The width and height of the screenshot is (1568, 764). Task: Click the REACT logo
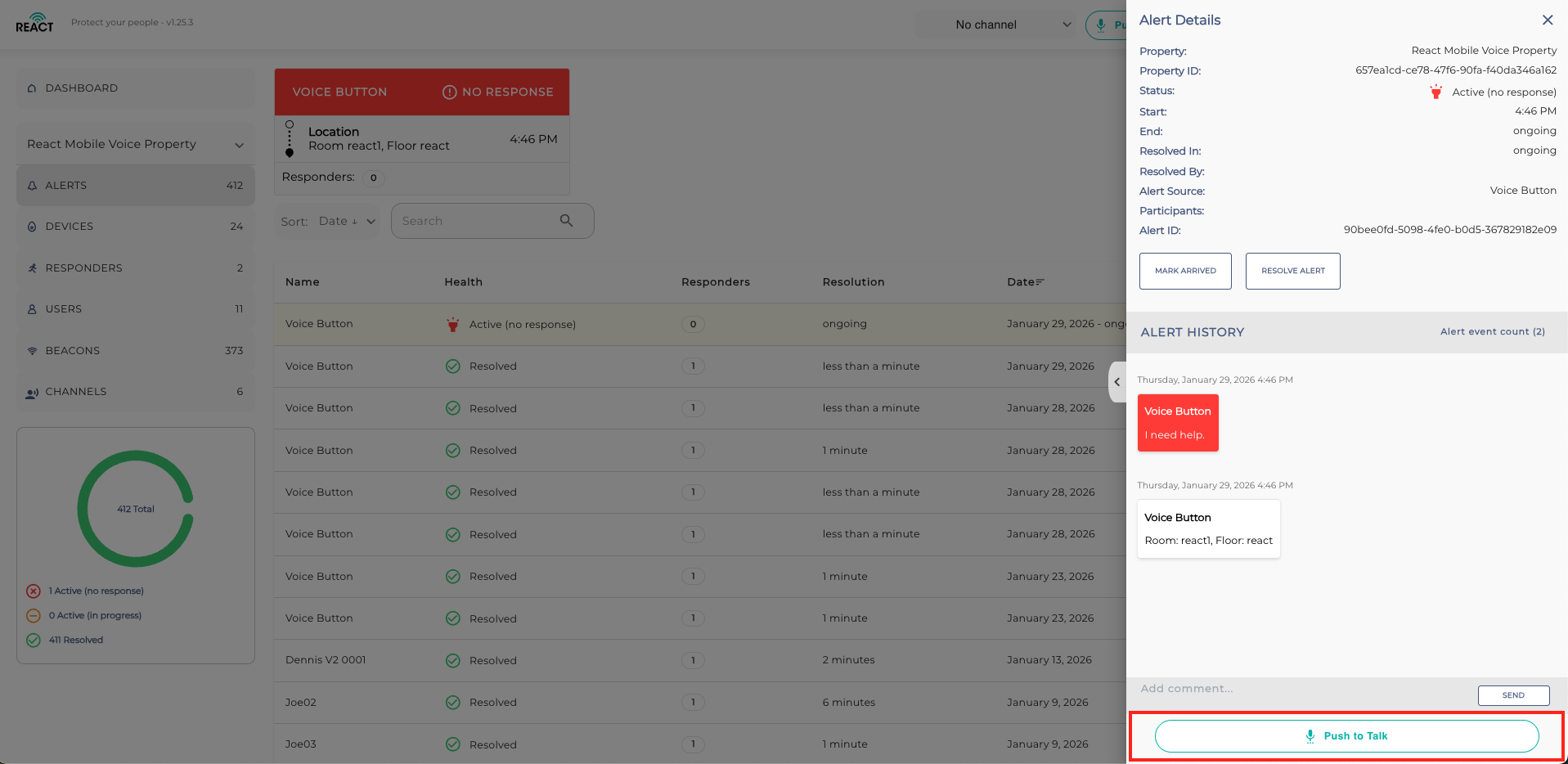(x=34, y=23)
